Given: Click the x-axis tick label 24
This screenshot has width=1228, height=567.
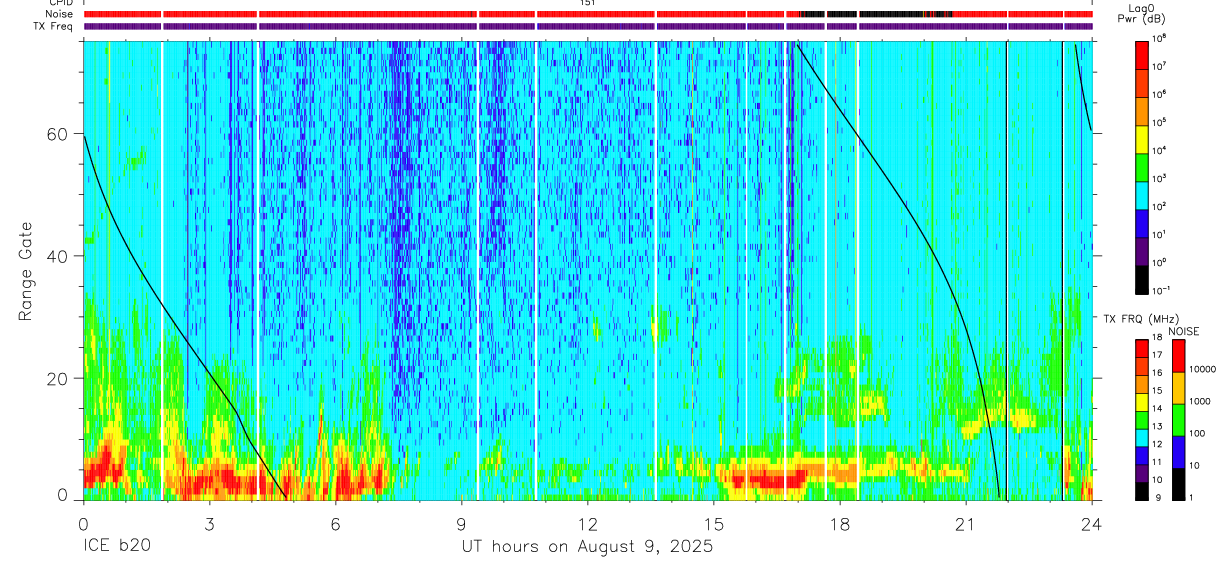Looking at the screenshot, I should 1091,524.
